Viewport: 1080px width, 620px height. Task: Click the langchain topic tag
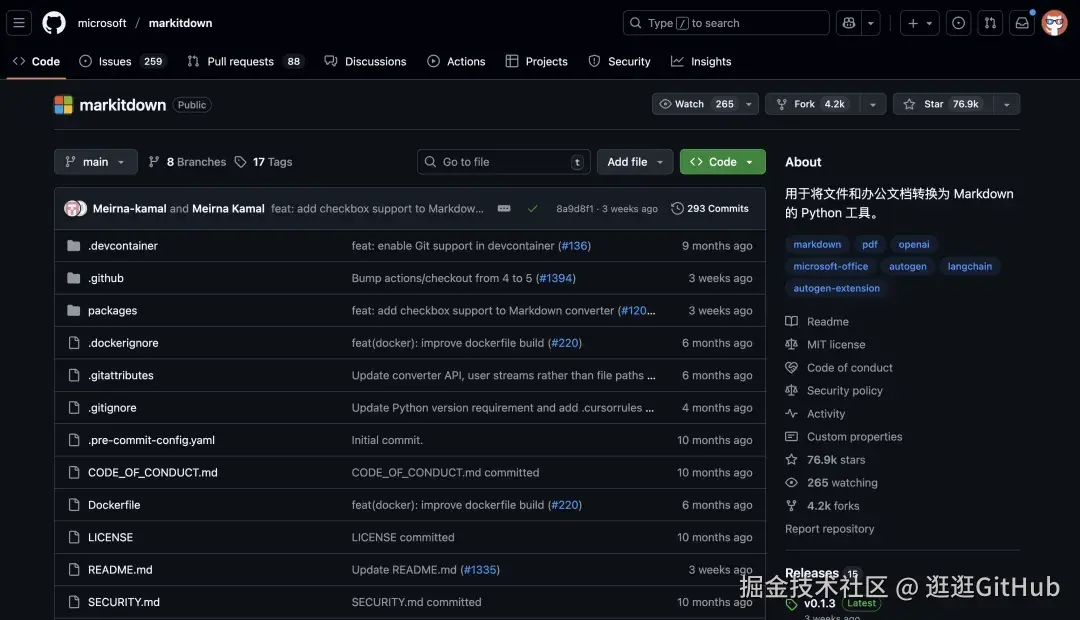point(970,267)
